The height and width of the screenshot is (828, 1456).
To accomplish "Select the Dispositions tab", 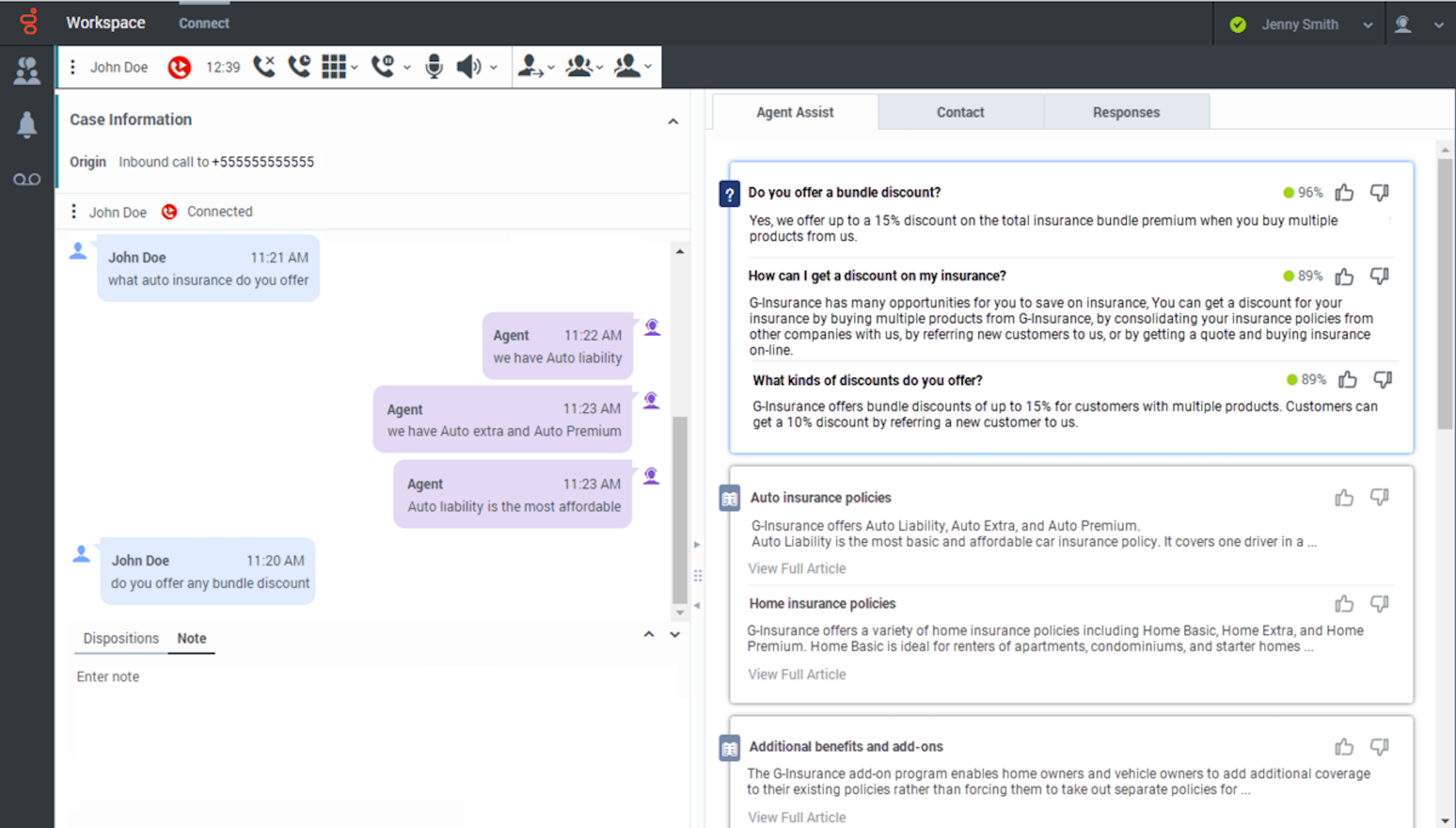I will click(121, 638).
